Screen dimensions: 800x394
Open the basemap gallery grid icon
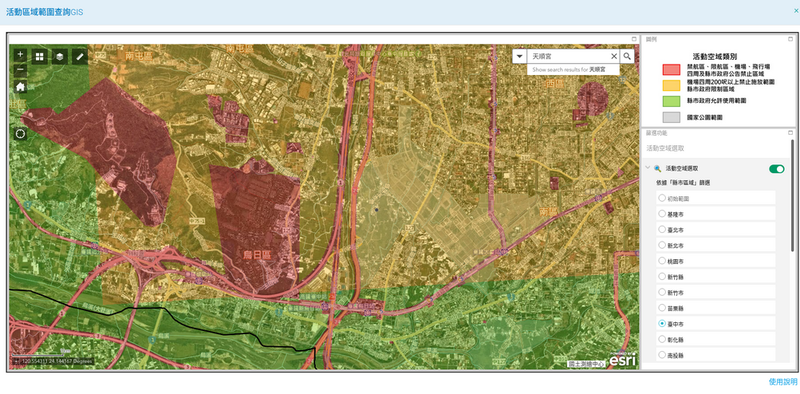tap(40, 56)
